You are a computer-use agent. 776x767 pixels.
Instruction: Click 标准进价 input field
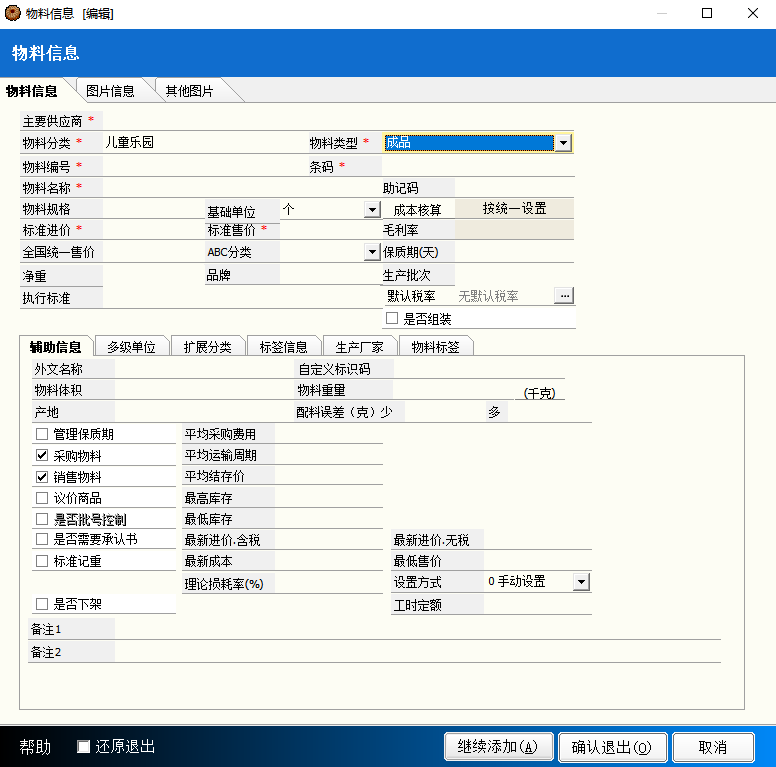click(153, 230)
